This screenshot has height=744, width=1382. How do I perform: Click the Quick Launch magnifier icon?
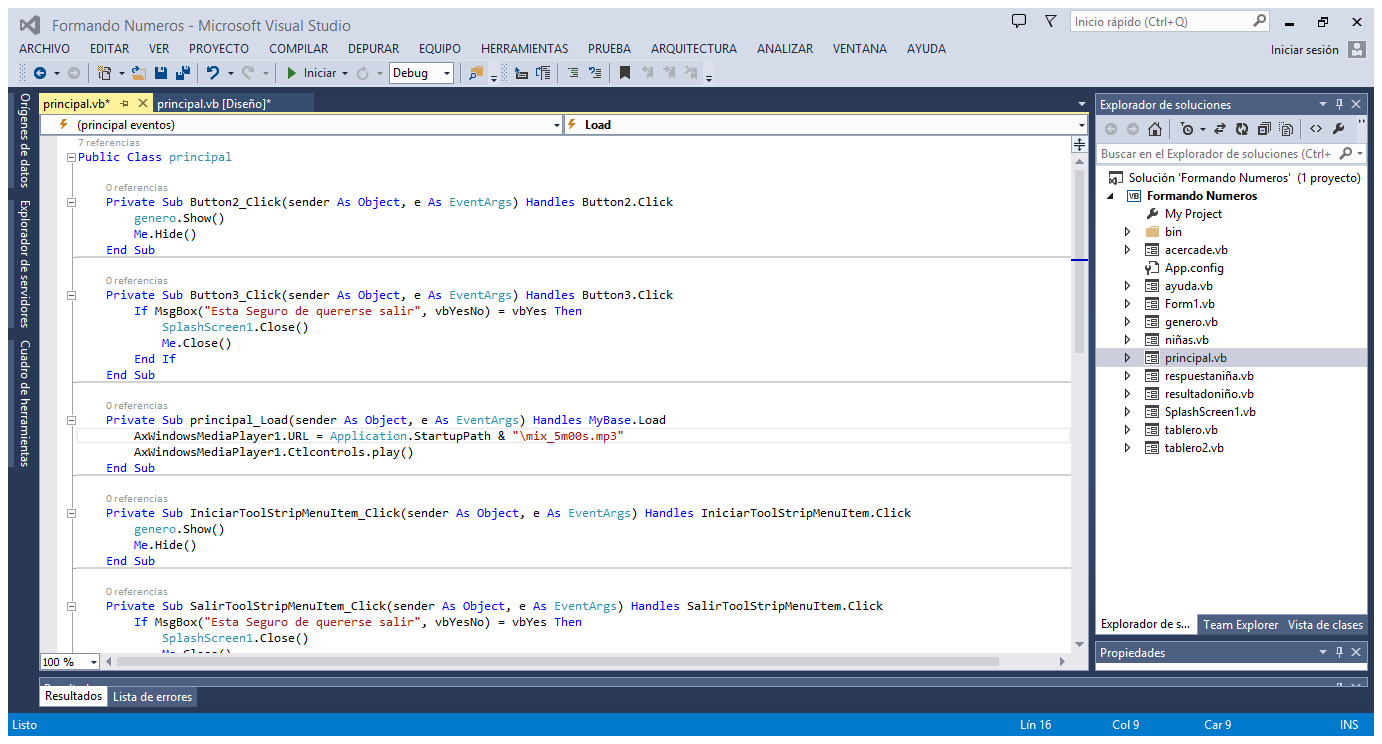[x=1259, y=21]
